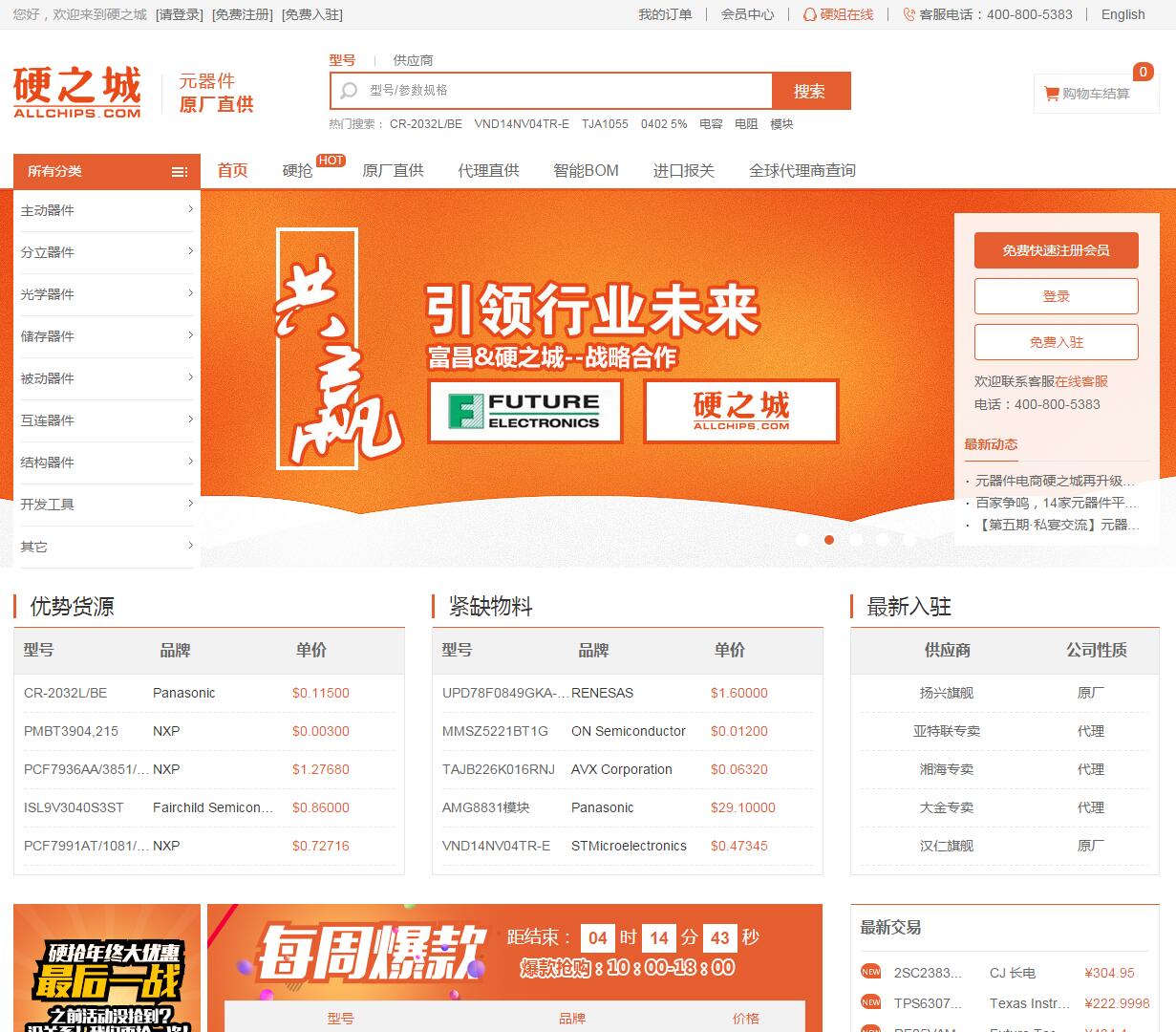
Task: Click the magnifier icon in search box
Action: tap(349, 91)
